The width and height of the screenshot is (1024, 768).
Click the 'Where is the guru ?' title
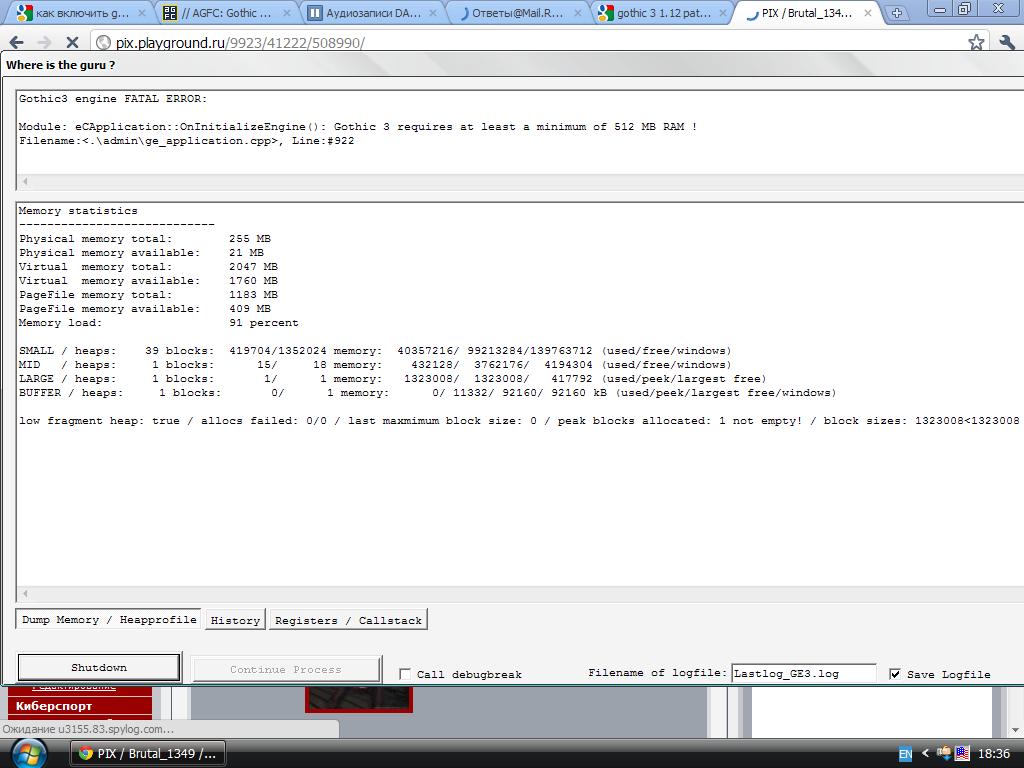click(60, 65)
